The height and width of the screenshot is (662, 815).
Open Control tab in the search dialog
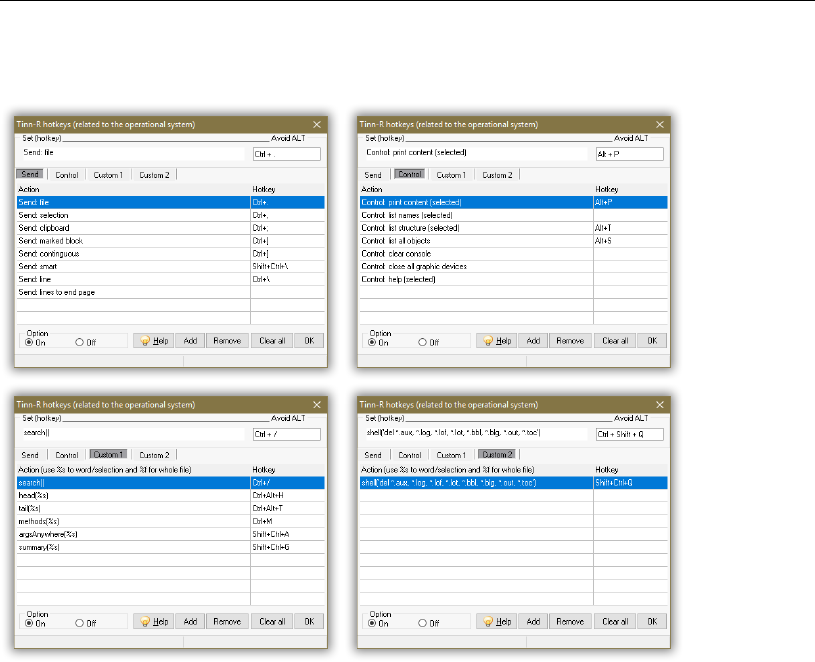[x=67, y=455]
